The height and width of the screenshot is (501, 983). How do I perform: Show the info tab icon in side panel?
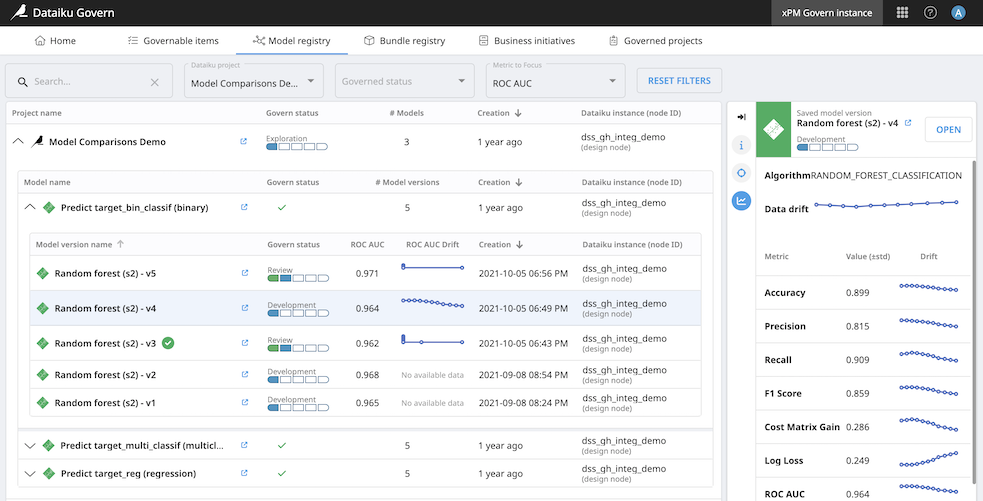point(742,145)
